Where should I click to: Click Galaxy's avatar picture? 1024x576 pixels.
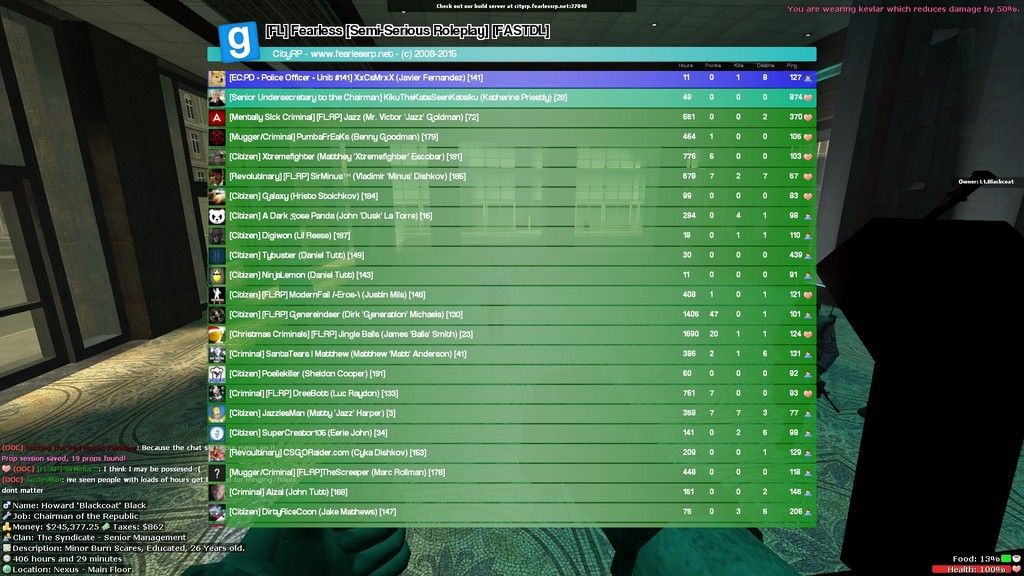(217, 197)
